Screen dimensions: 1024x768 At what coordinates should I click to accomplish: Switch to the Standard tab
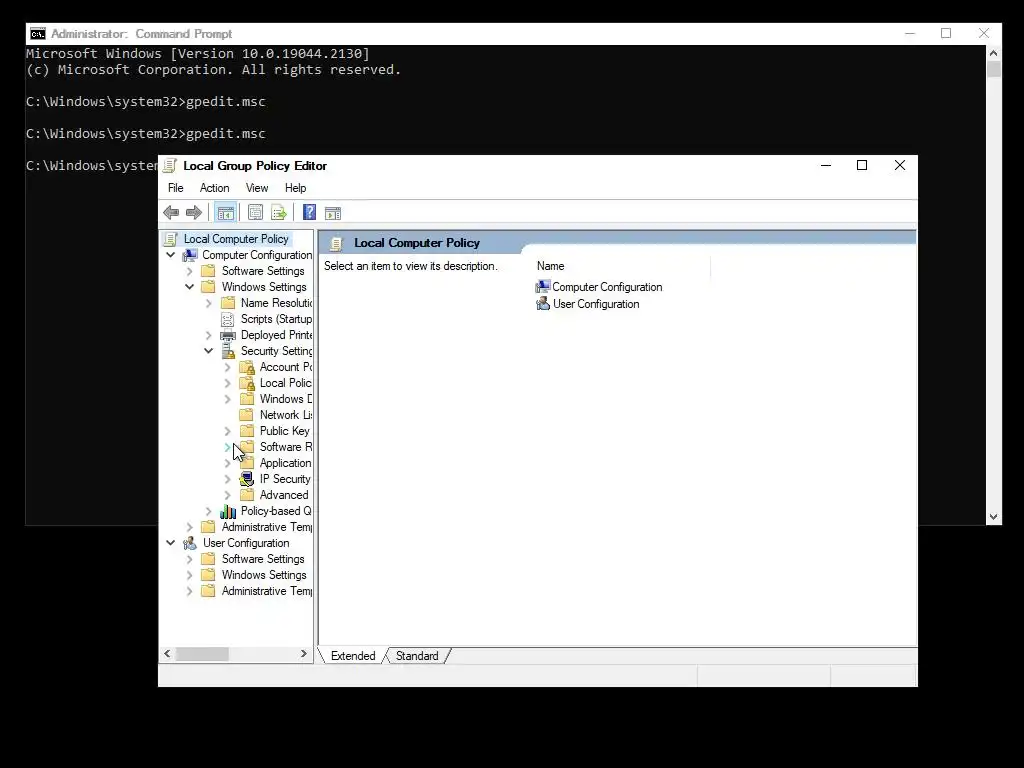click(417, 656)
